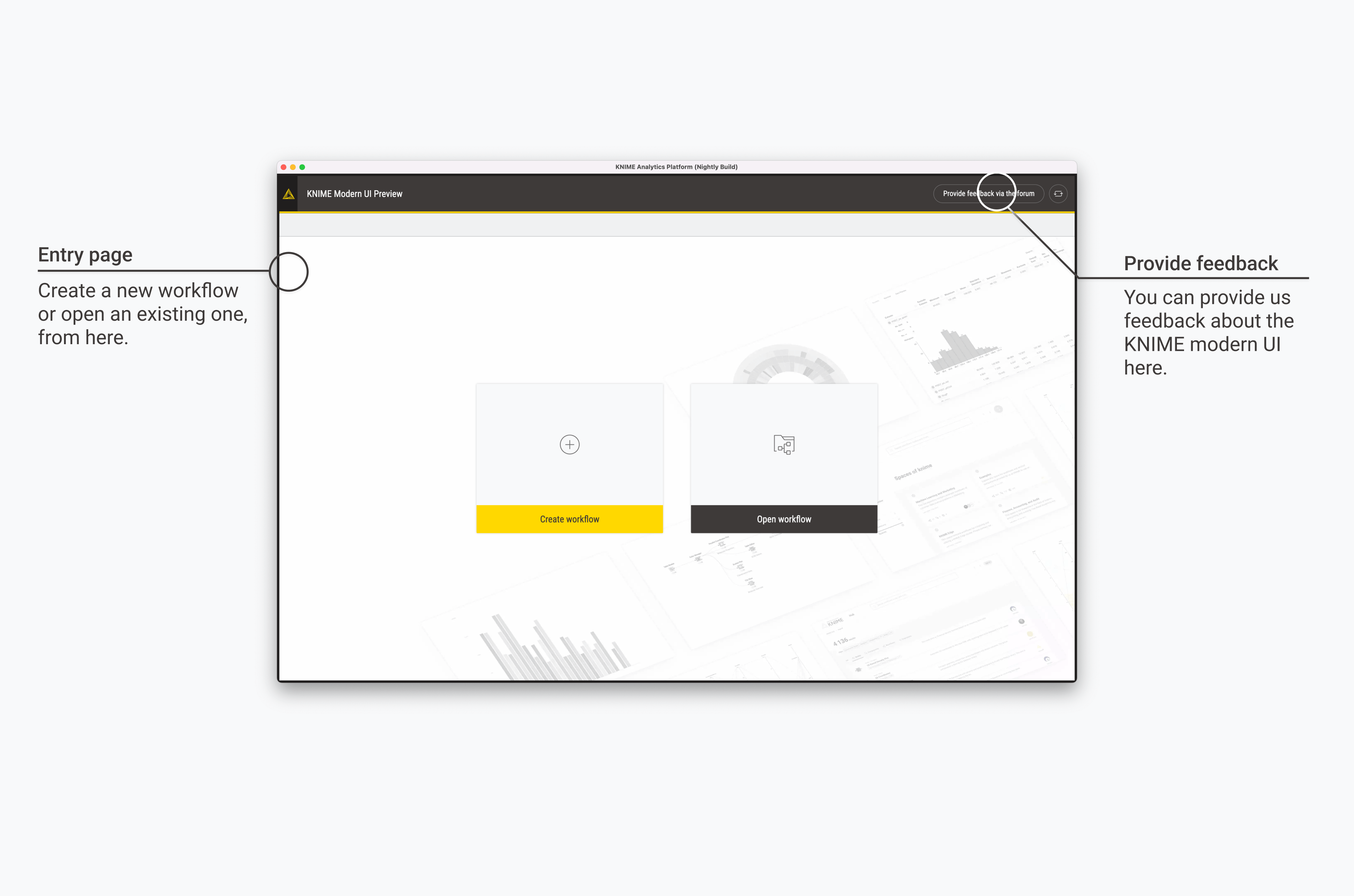Image resolution: width=1354 pixels, height=896 pixels.
Task: Select the open workflow file icon
Action: [784, 444]
